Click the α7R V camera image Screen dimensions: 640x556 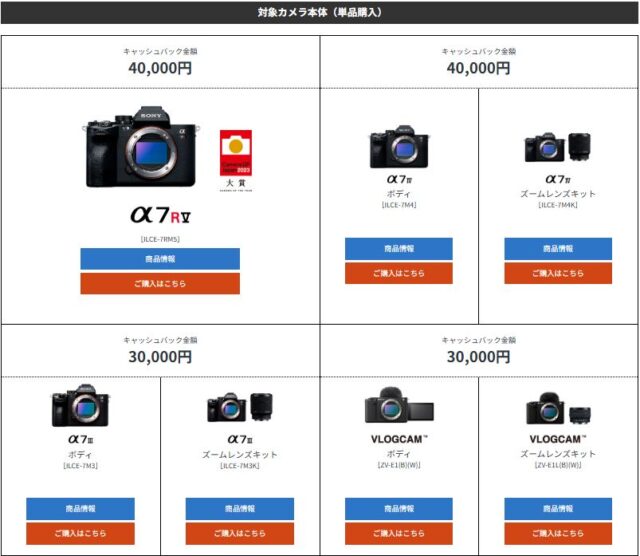(141, 147)
